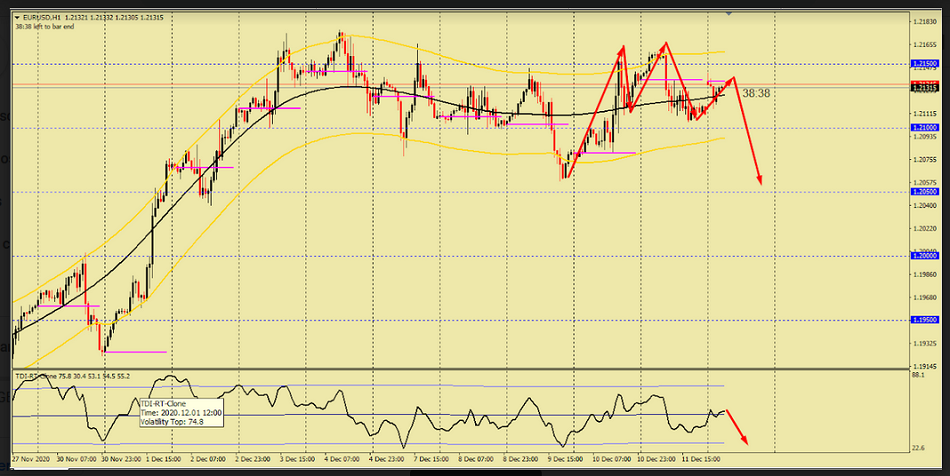This screenshot has width=950, height=476.
Task: Select the 1.20000 price level tag
Action: click(924, 256)
